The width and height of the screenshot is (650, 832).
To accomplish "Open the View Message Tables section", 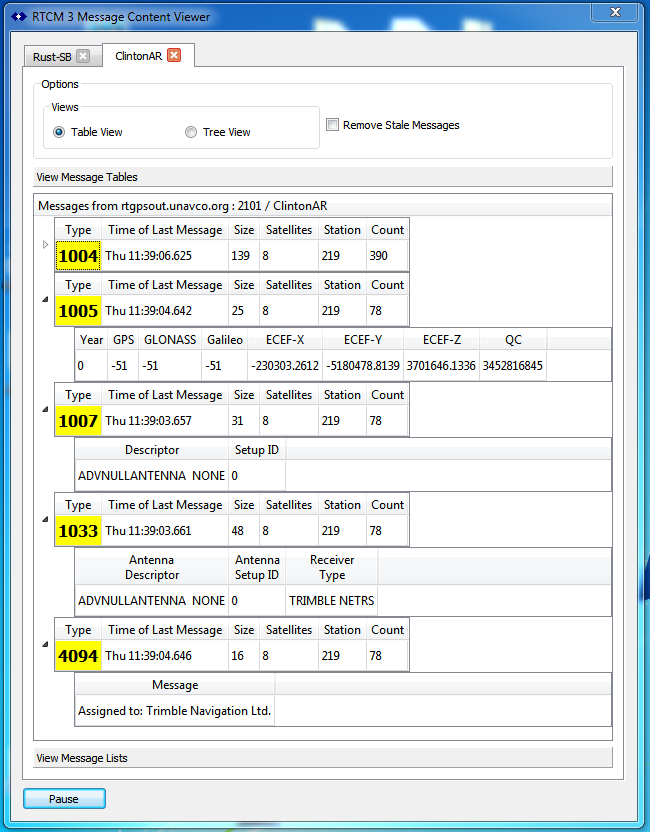I will pos(323,177).
